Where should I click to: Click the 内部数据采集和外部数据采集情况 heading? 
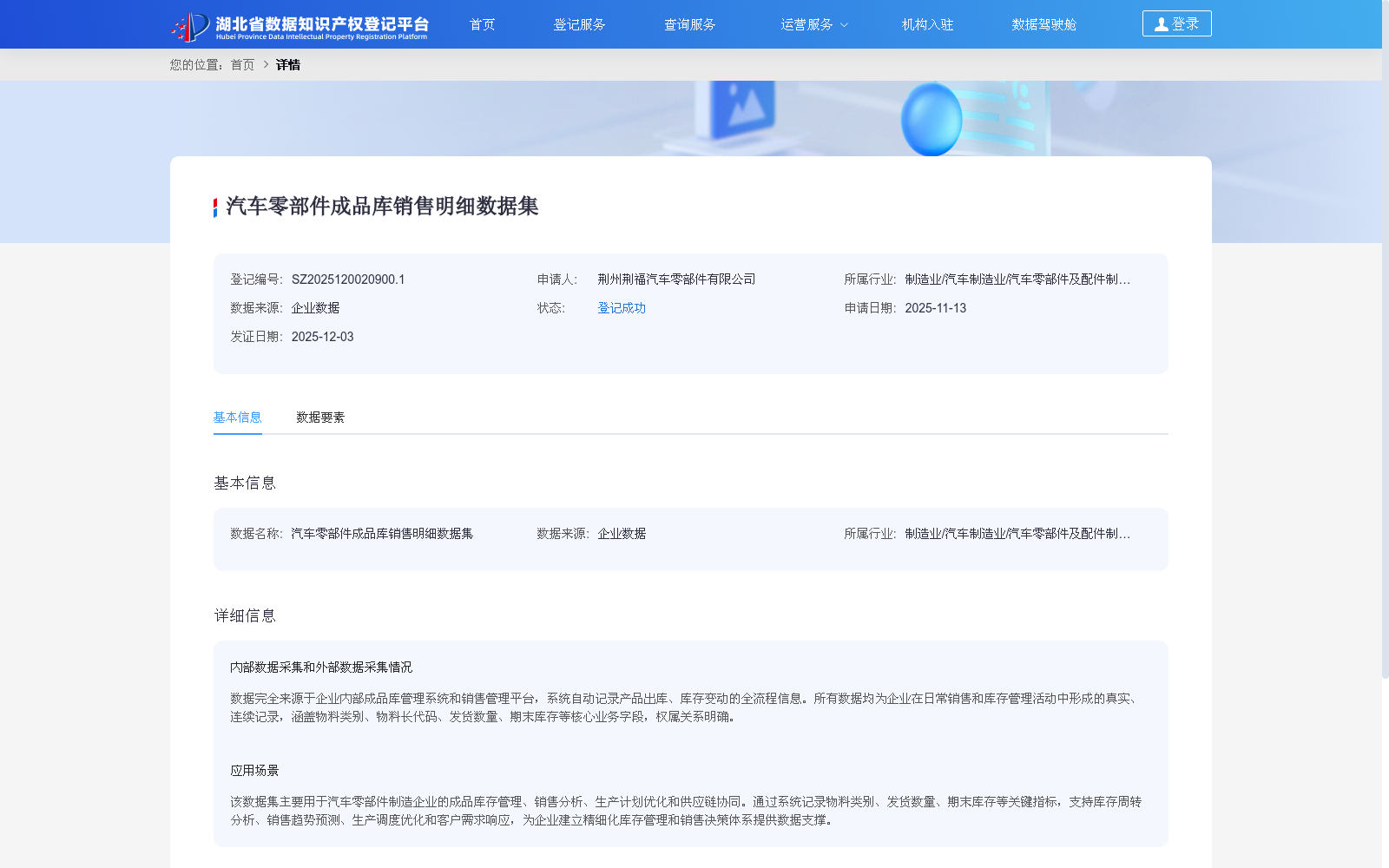321,667
